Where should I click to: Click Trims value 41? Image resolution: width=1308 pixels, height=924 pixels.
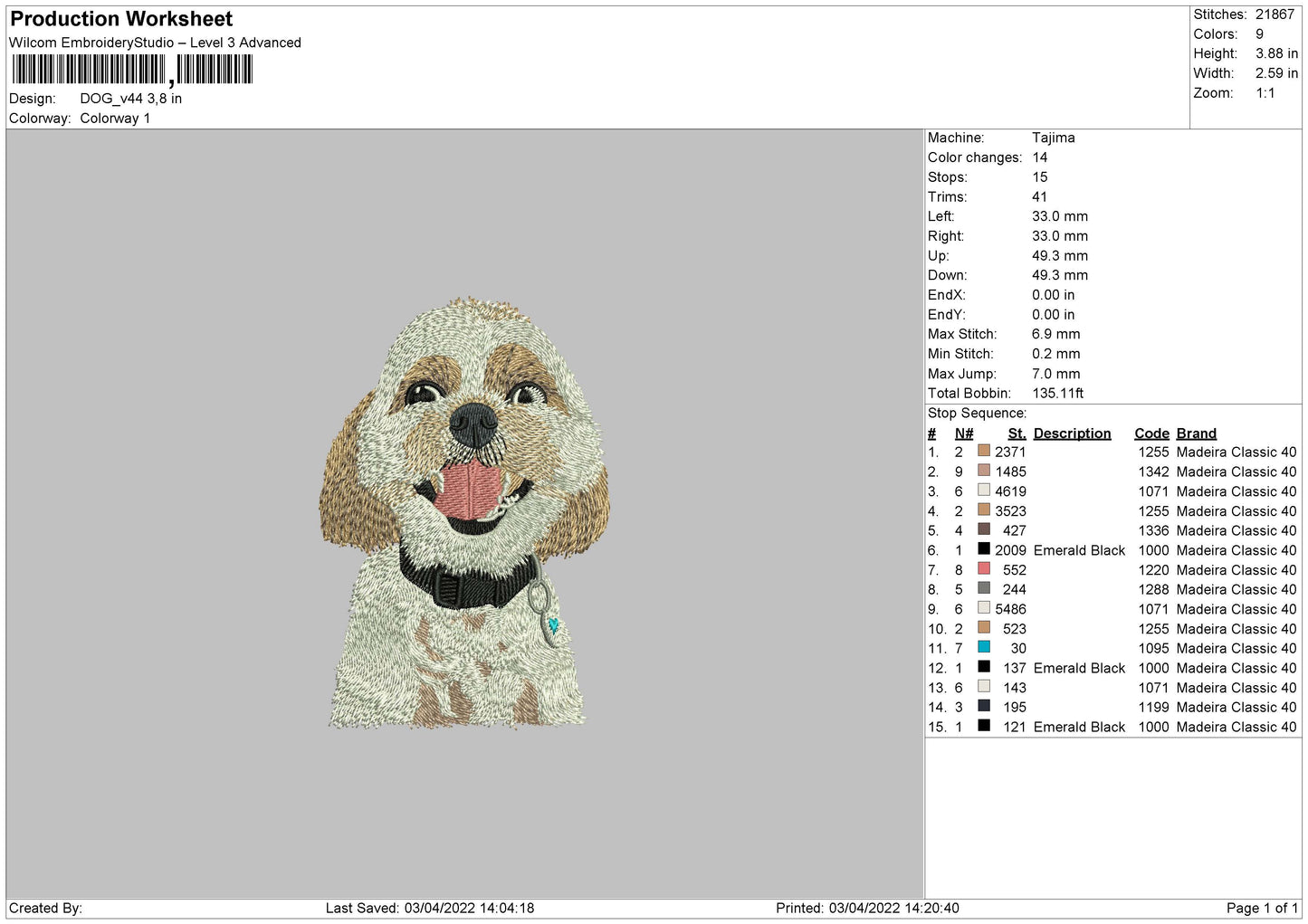click(1040, 197)
